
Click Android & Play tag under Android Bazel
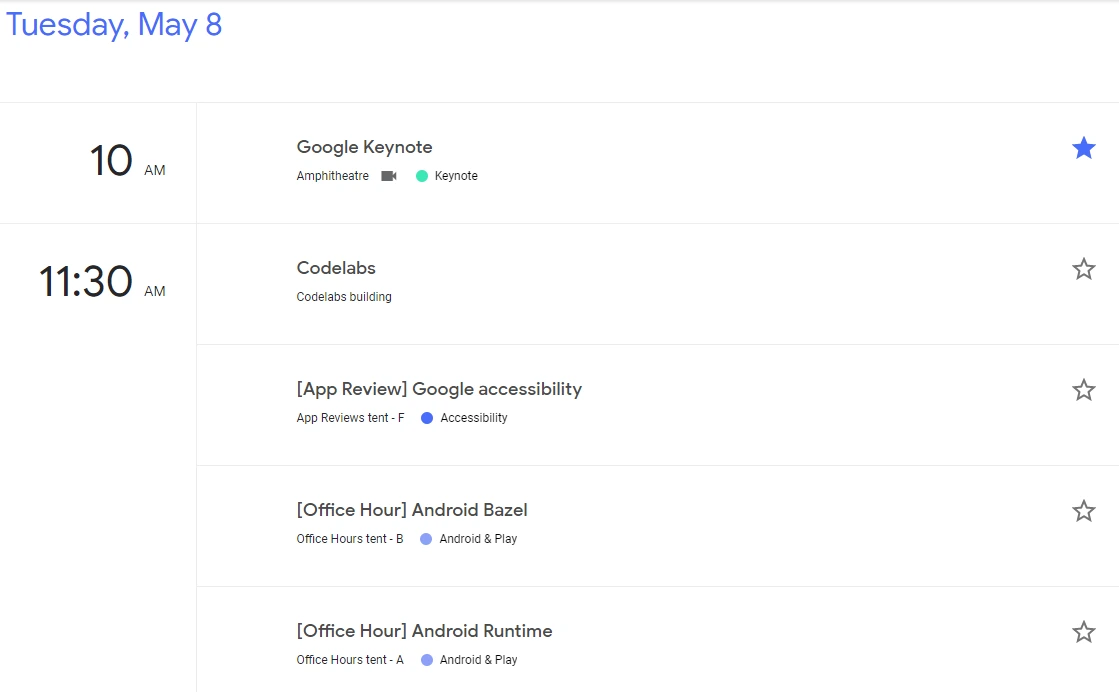click(x=478, y=539)
